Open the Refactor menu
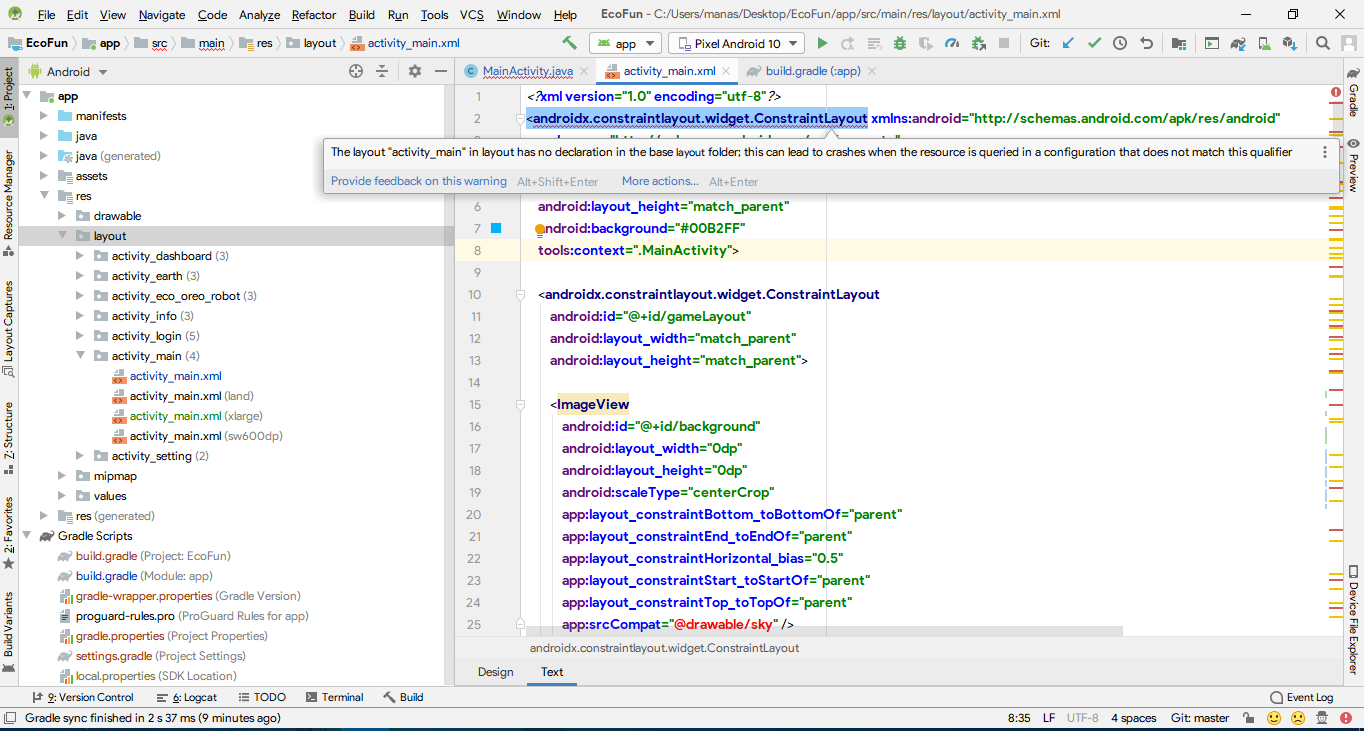Viewport: 1364px width, 731px height. tap(313, 15)
